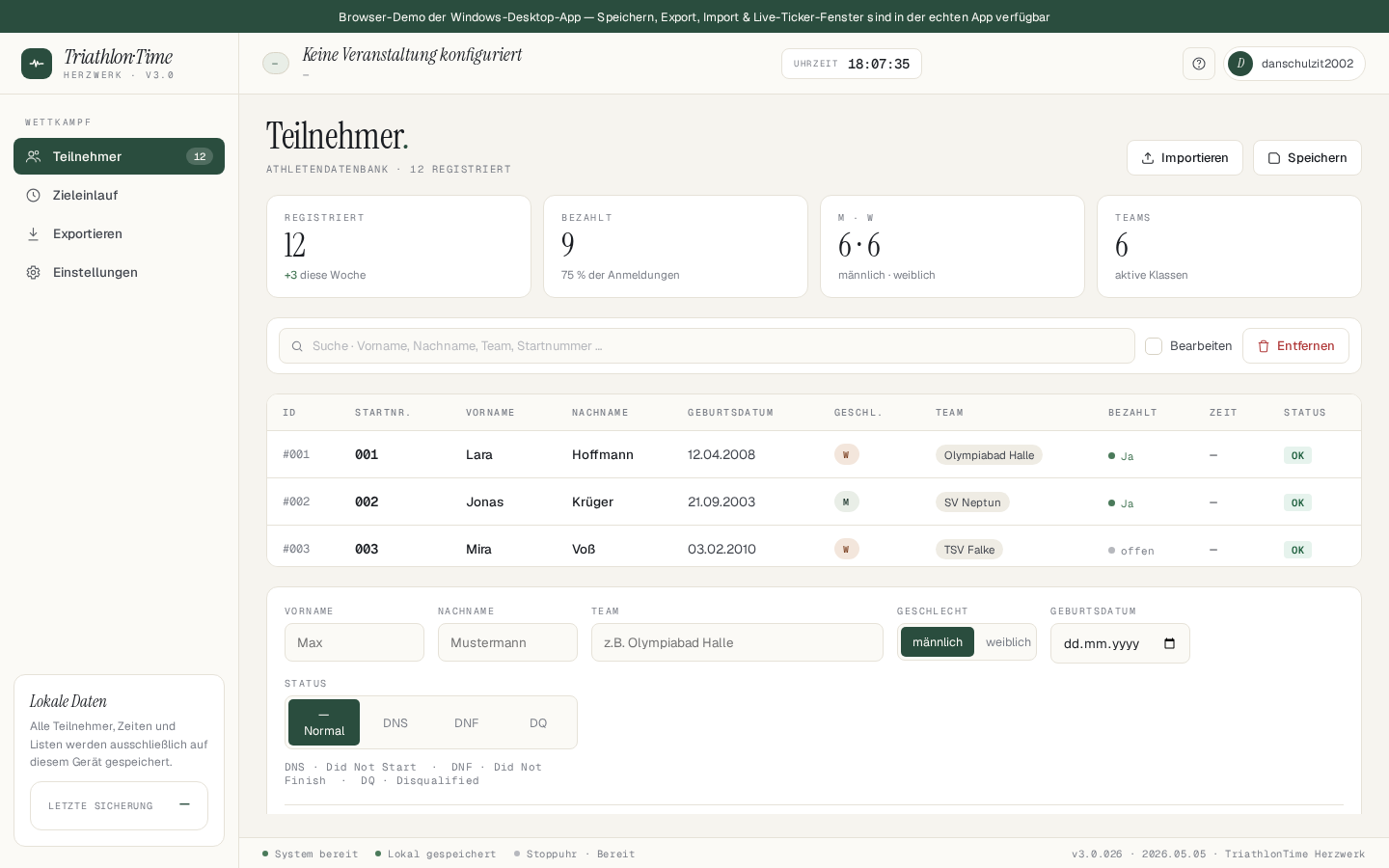Select the Mira Voß row
Image resolution: width=1389 pixels, height=868 pixels.
pos(814,547)
